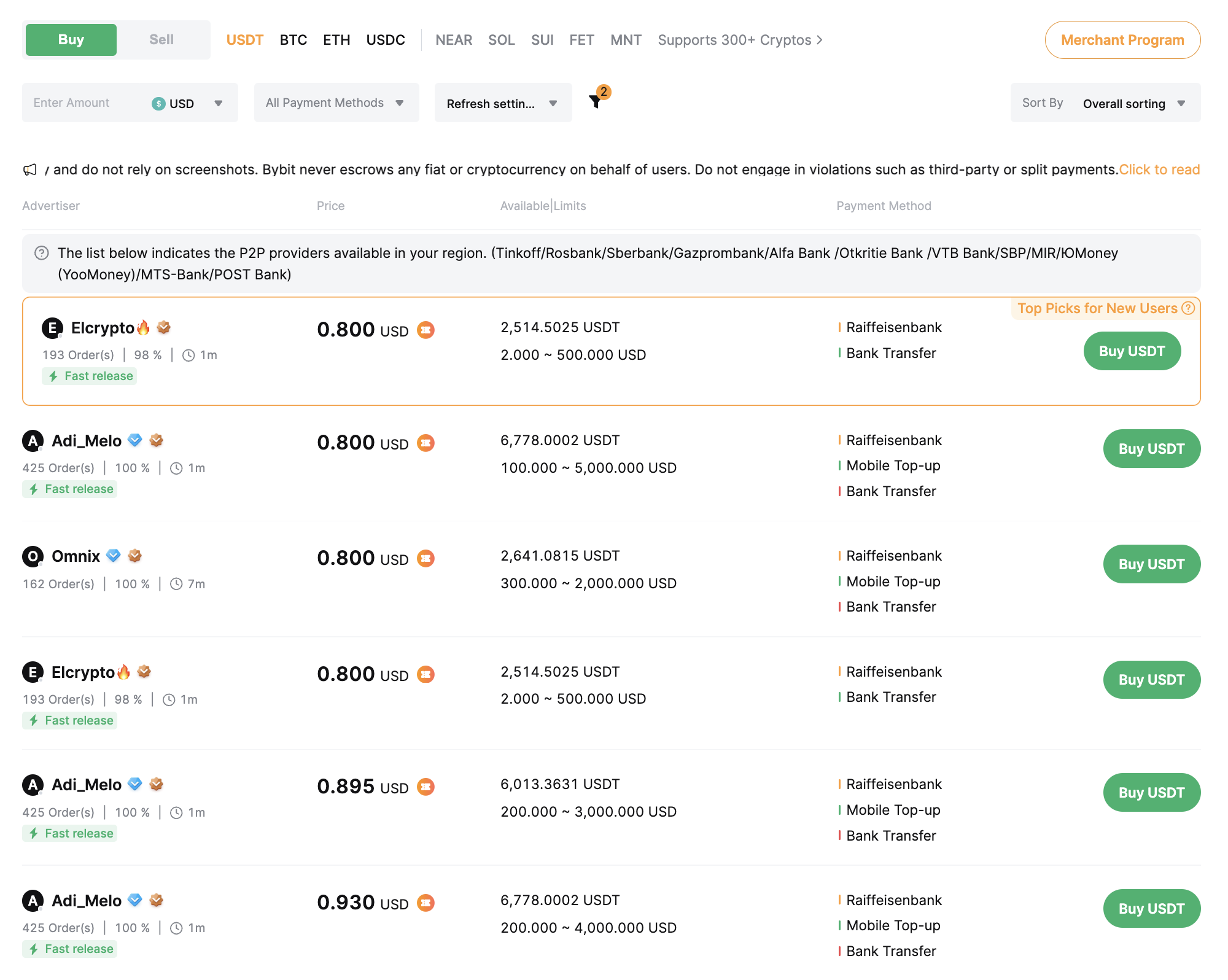The image size is (1228, 980).
Task: Select the SOL tab
Action: (502, 40)
